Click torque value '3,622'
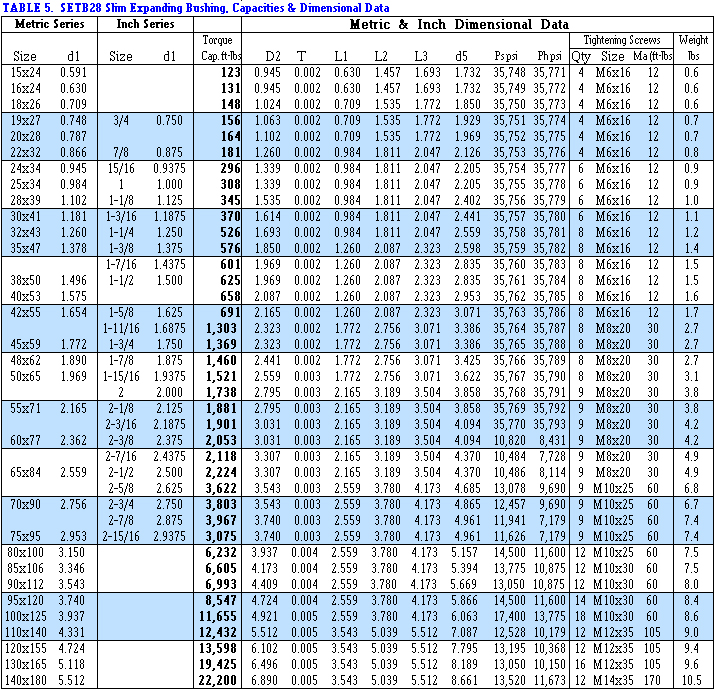 221,488
